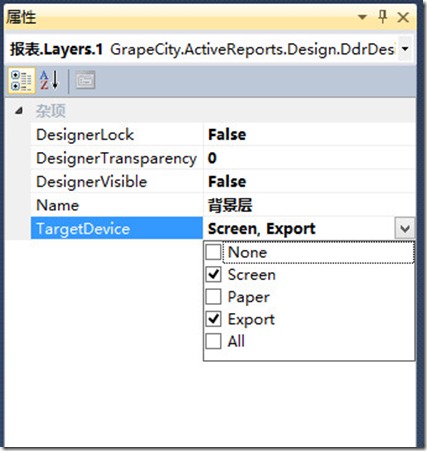This screenshot has width=427, height=451.
Task: Select the DesignerLock property row
Action: 223,135
